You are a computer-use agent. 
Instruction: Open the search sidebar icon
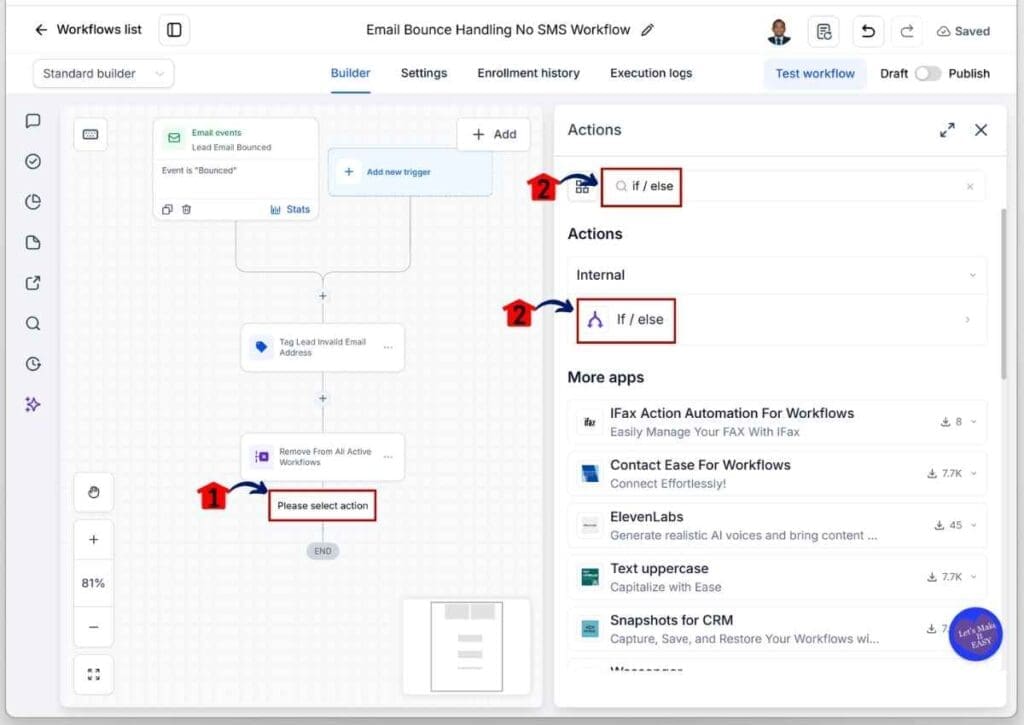pos(33,323)
